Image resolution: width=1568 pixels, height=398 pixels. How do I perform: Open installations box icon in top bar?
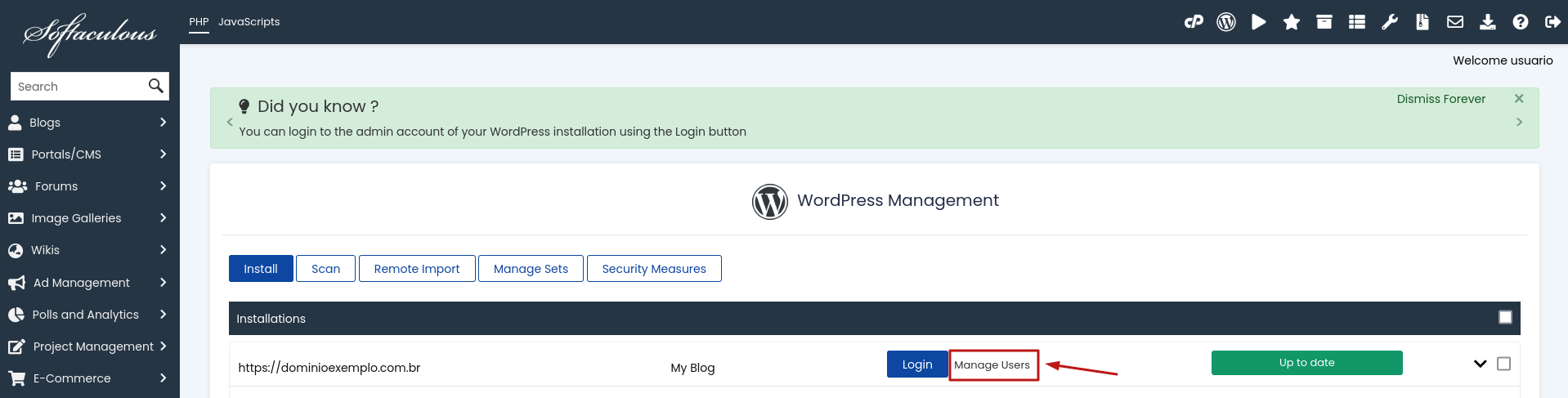(x=1324, y=22)
